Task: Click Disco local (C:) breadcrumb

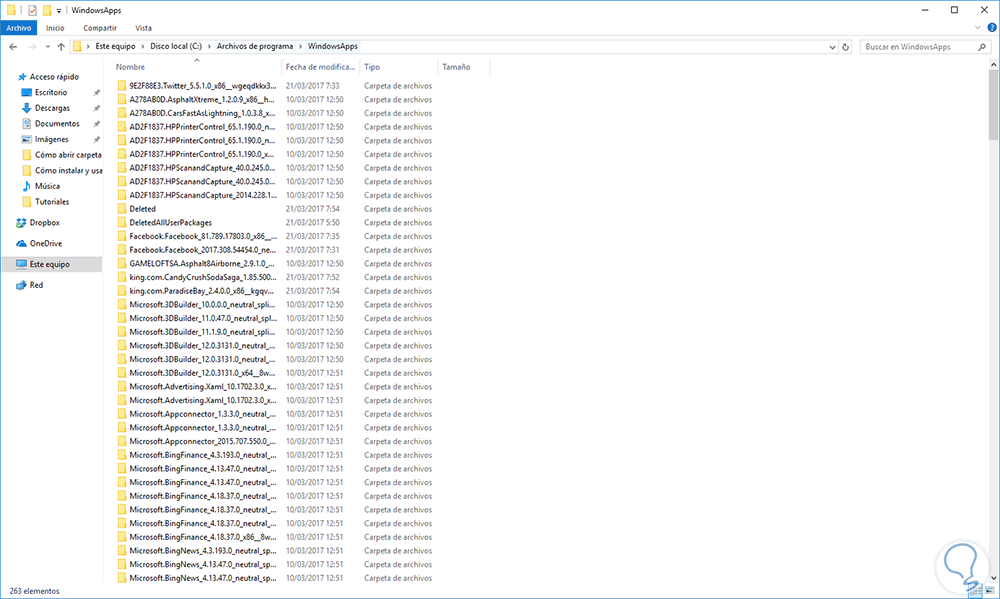Action: (176, 46)
